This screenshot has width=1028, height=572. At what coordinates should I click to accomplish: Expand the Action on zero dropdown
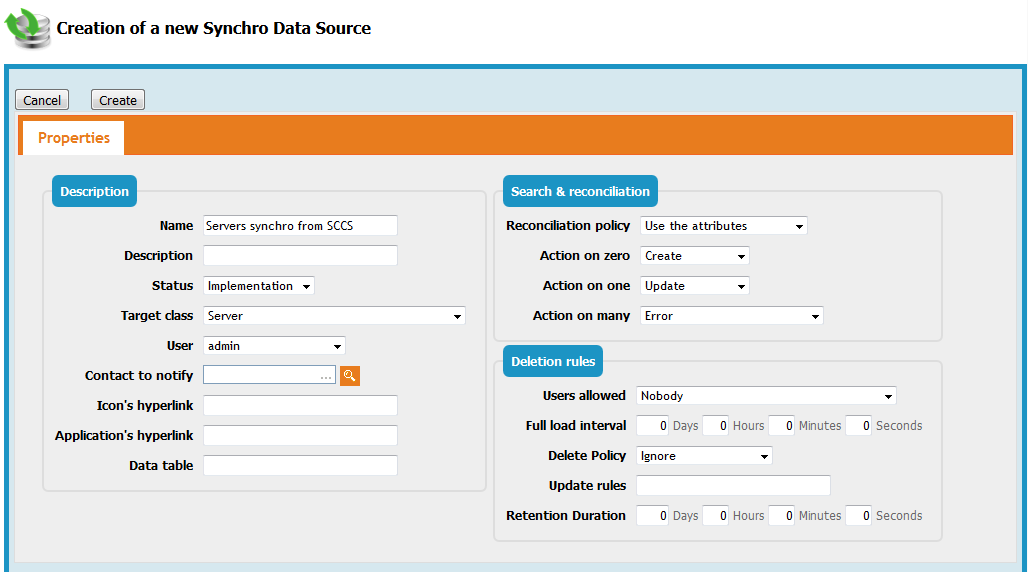point(694,256)
